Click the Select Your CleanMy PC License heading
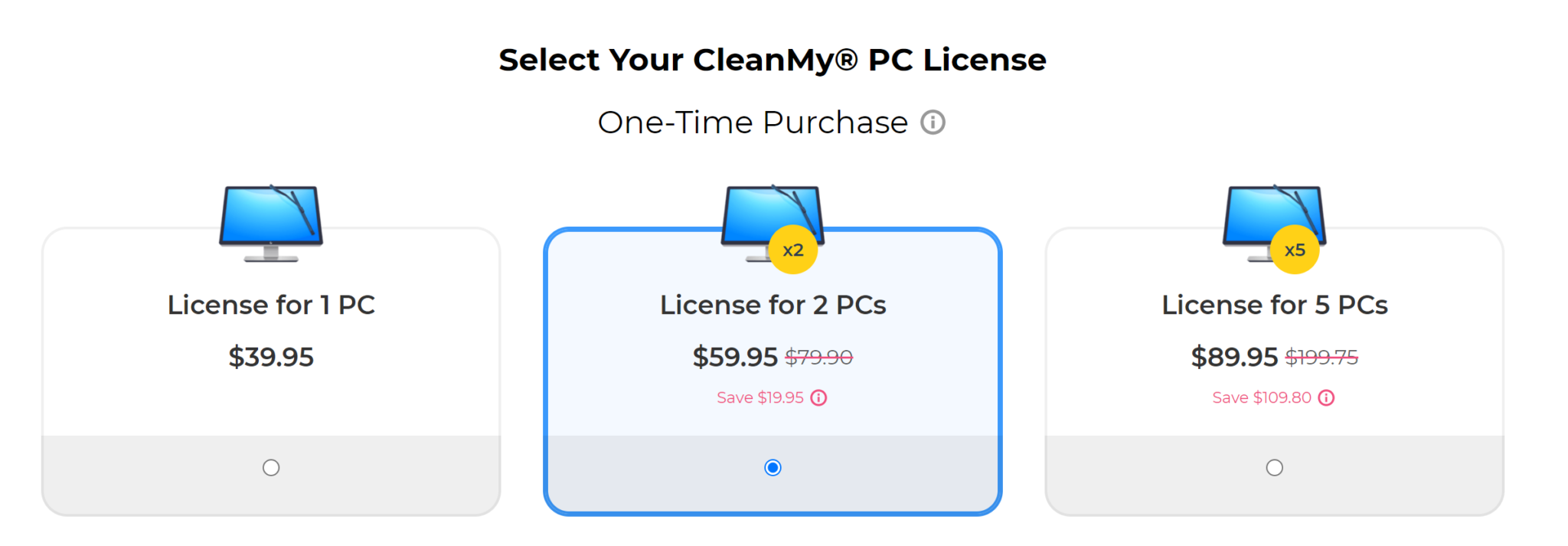This screenshot has width=1568, height=546. [x=773, y=60]
